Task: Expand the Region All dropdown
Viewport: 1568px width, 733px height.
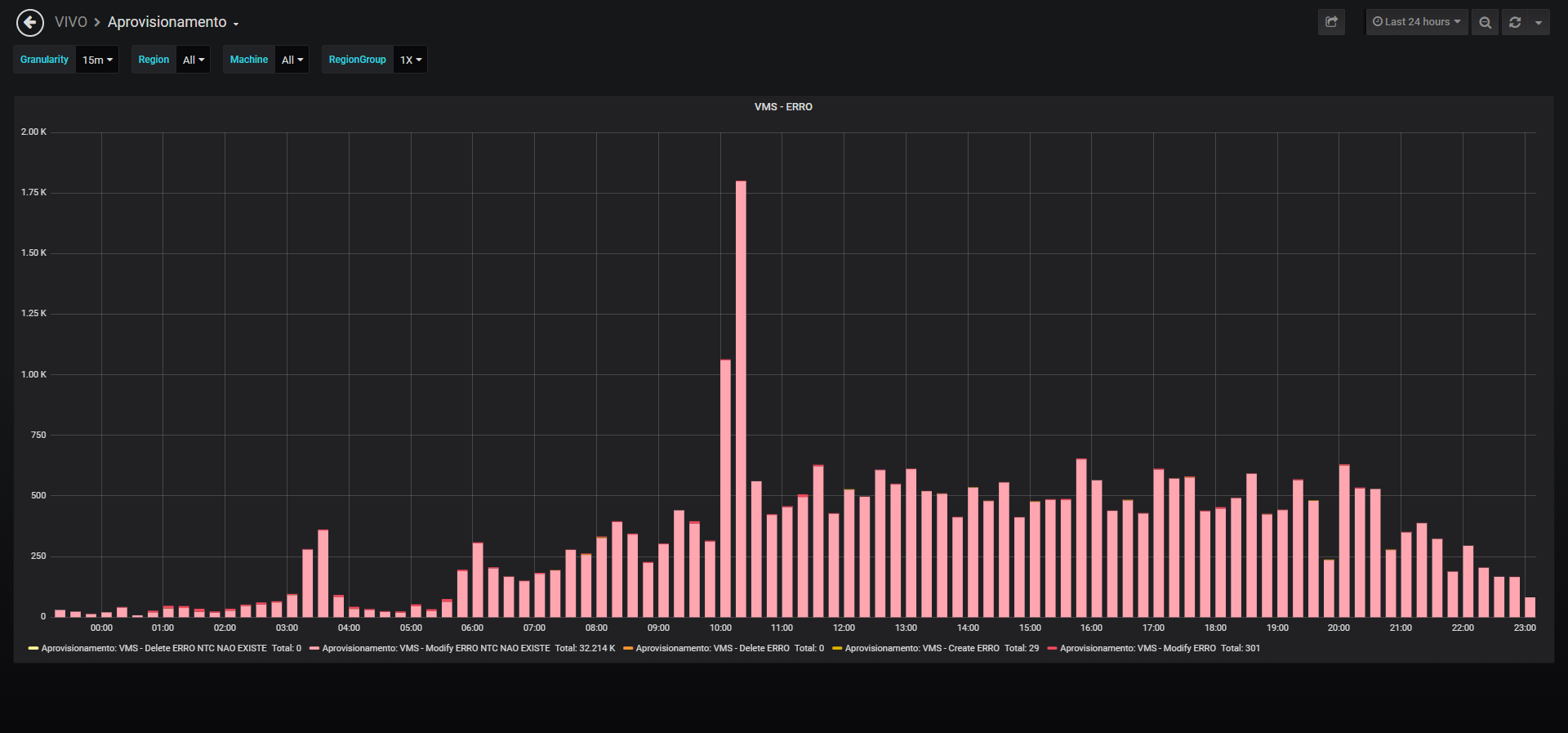Action: point(194,60)
